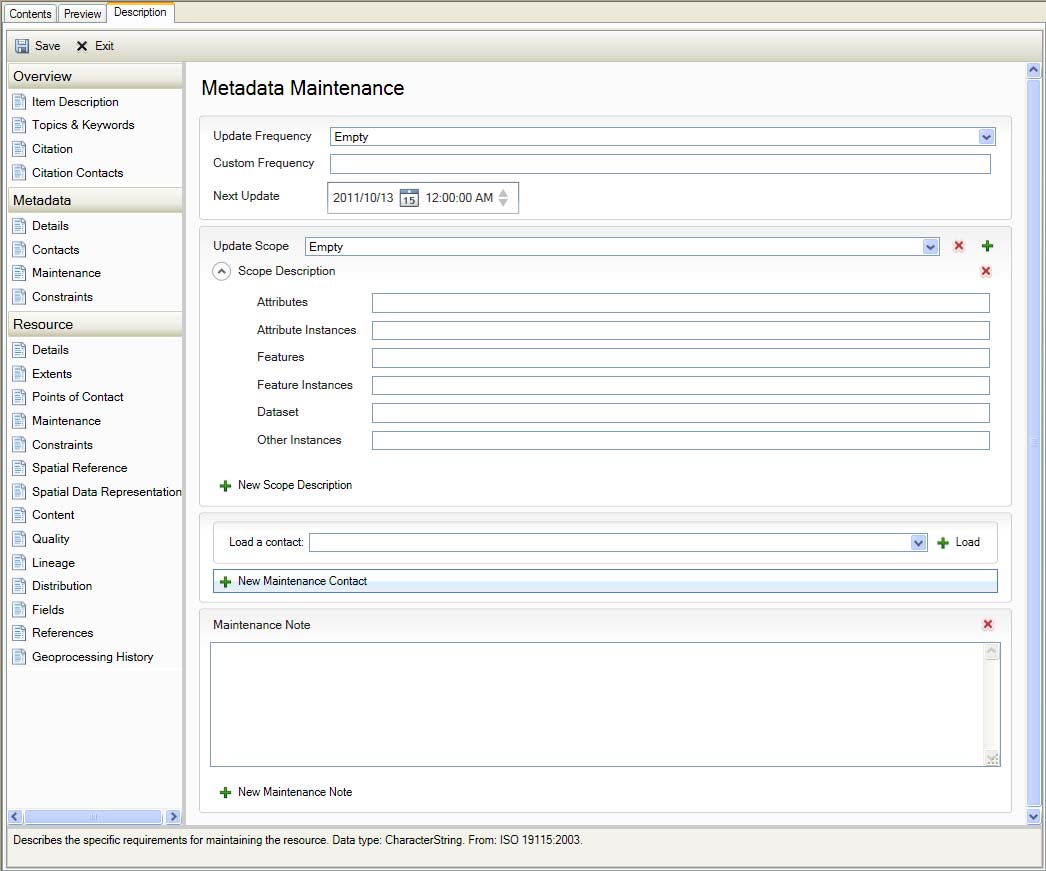Add another Update Scope with green plus

tap(987, 246)
